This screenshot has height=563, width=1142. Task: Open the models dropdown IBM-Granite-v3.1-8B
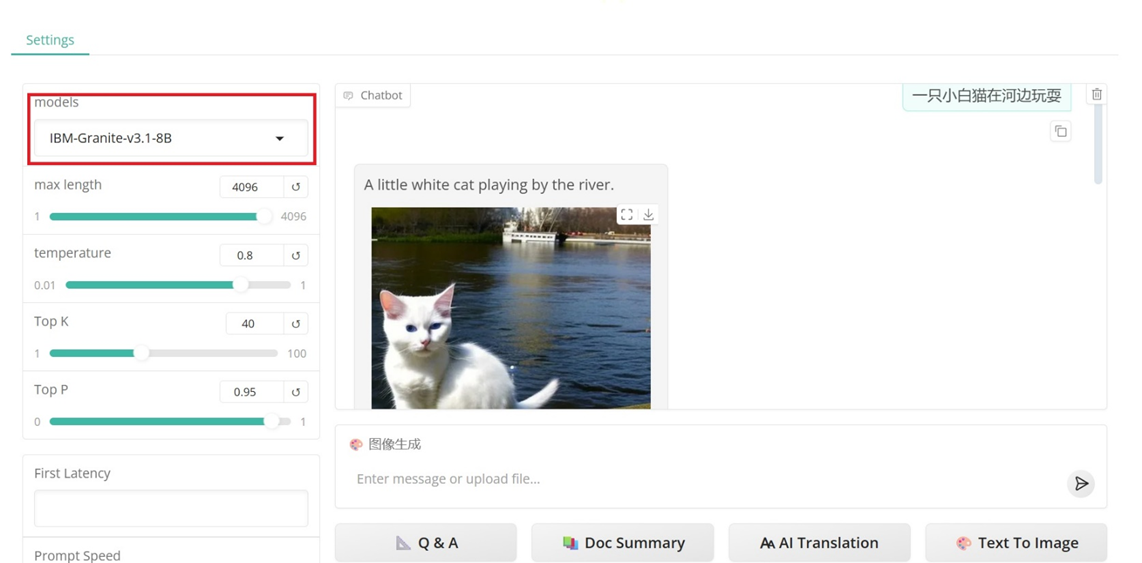point(171,138)
